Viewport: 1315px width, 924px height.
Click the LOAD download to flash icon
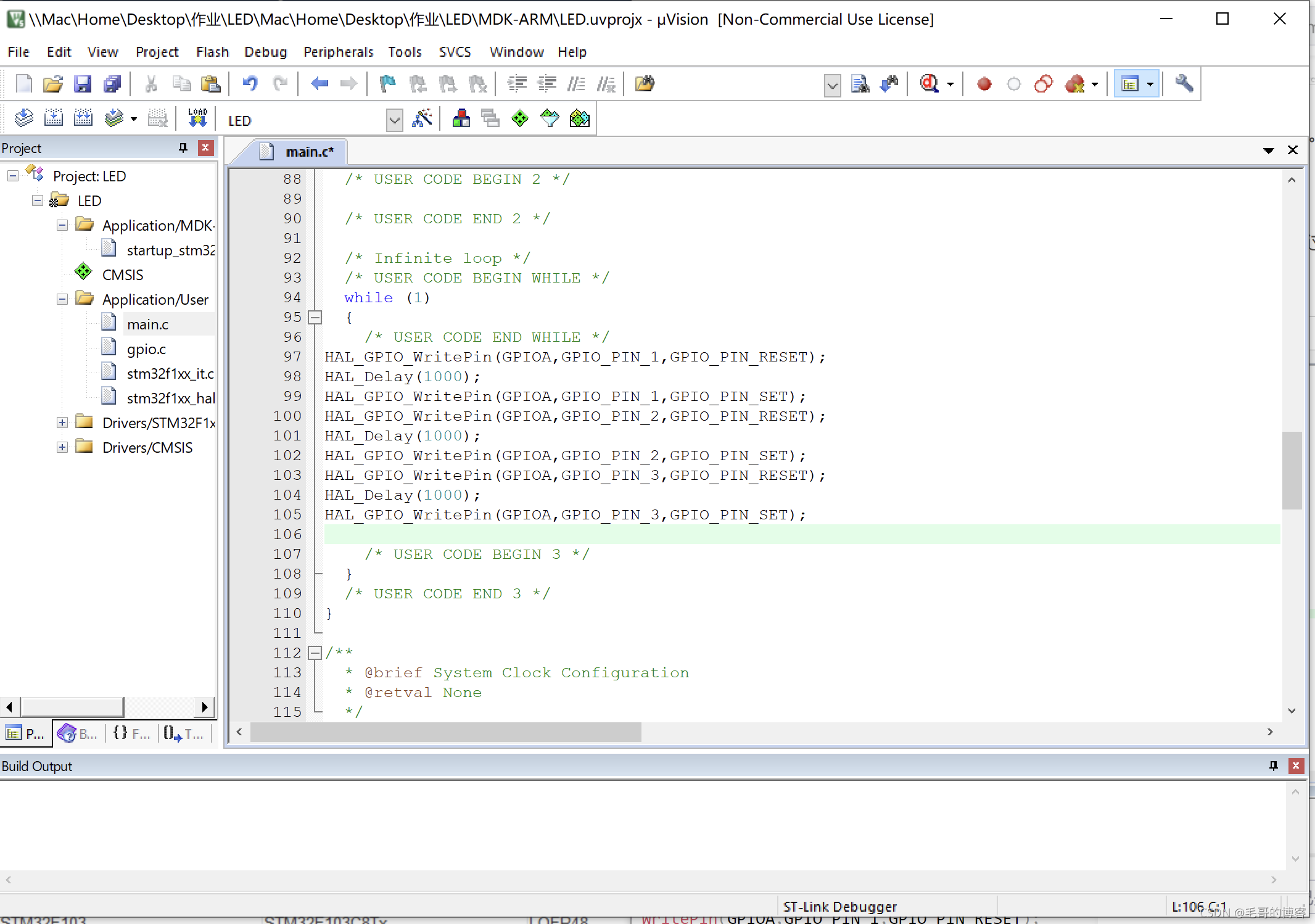197,118
